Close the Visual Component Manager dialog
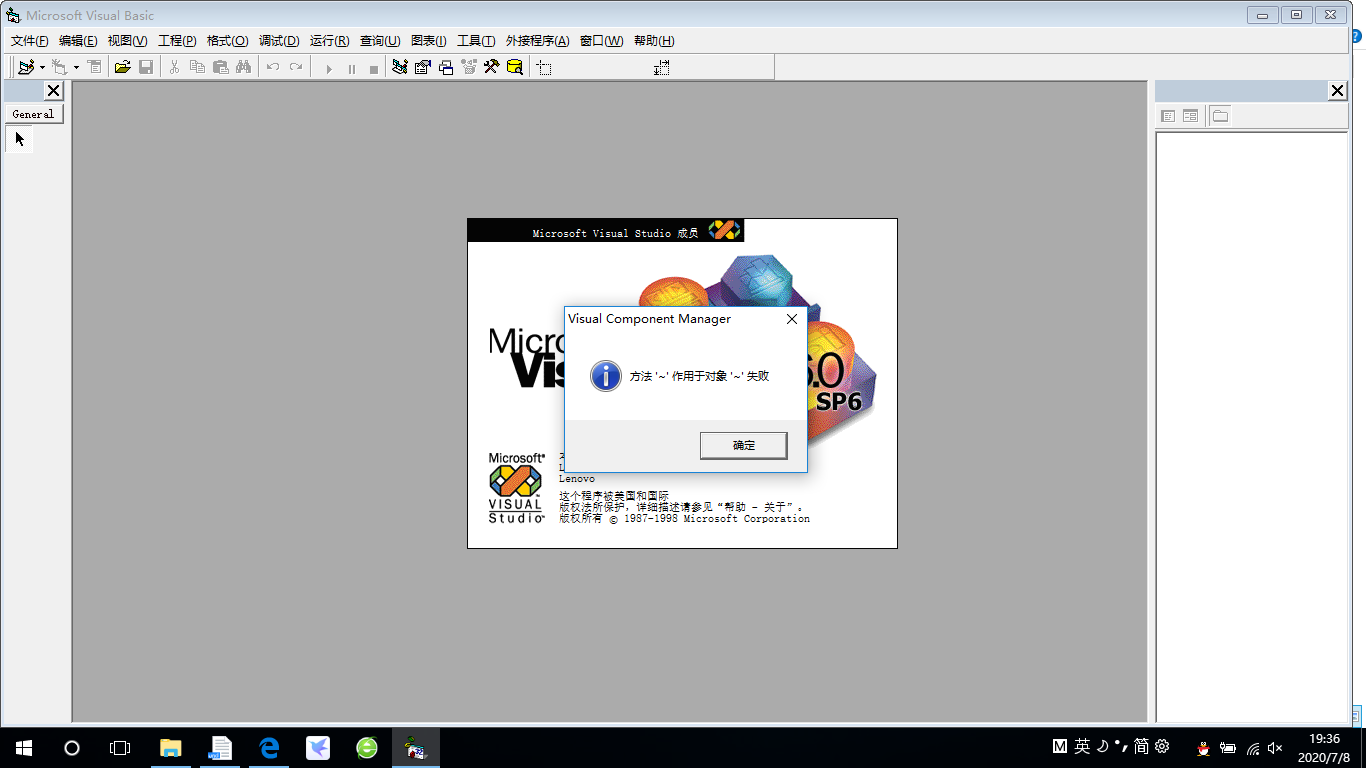Image resolution: width=1366 pixels, height=768 pixels. click(791, 319)
